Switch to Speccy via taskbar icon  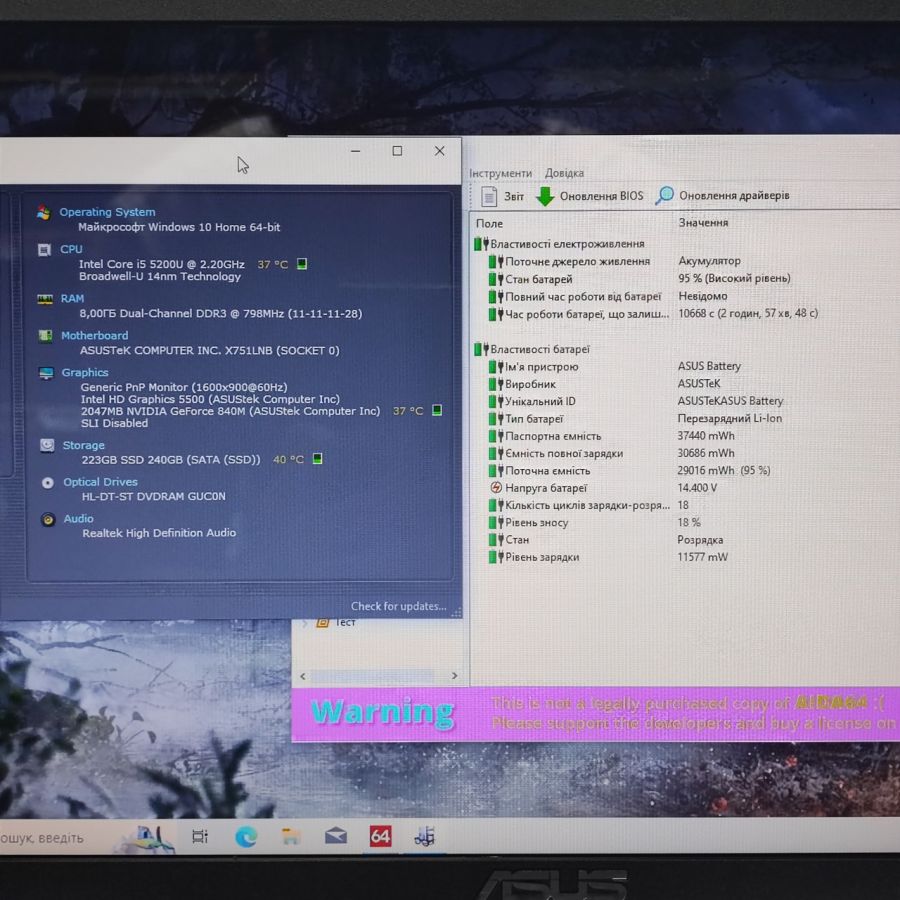point(425,836)
